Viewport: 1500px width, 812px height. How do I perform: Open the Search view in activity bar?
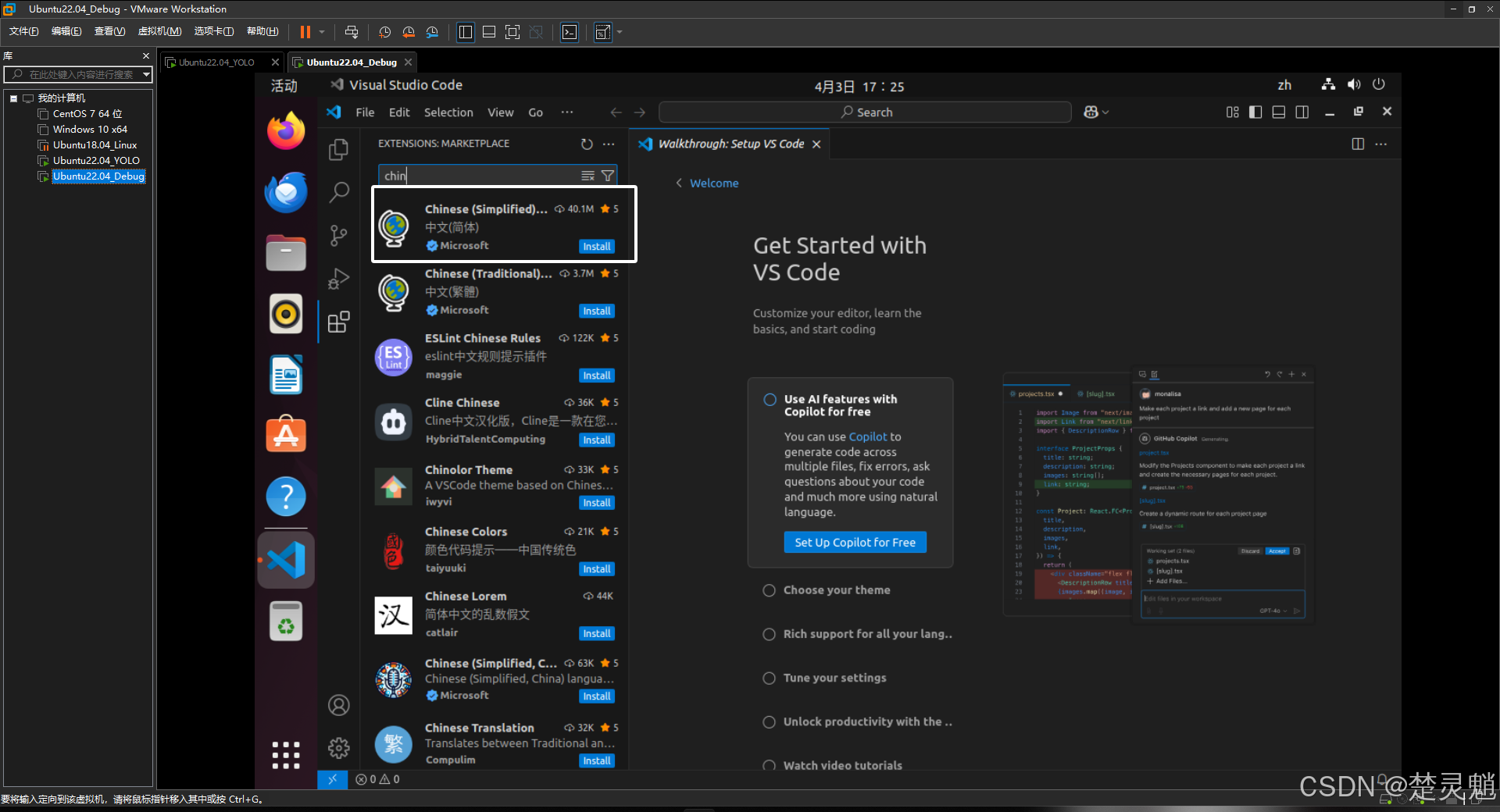(338, 192)
